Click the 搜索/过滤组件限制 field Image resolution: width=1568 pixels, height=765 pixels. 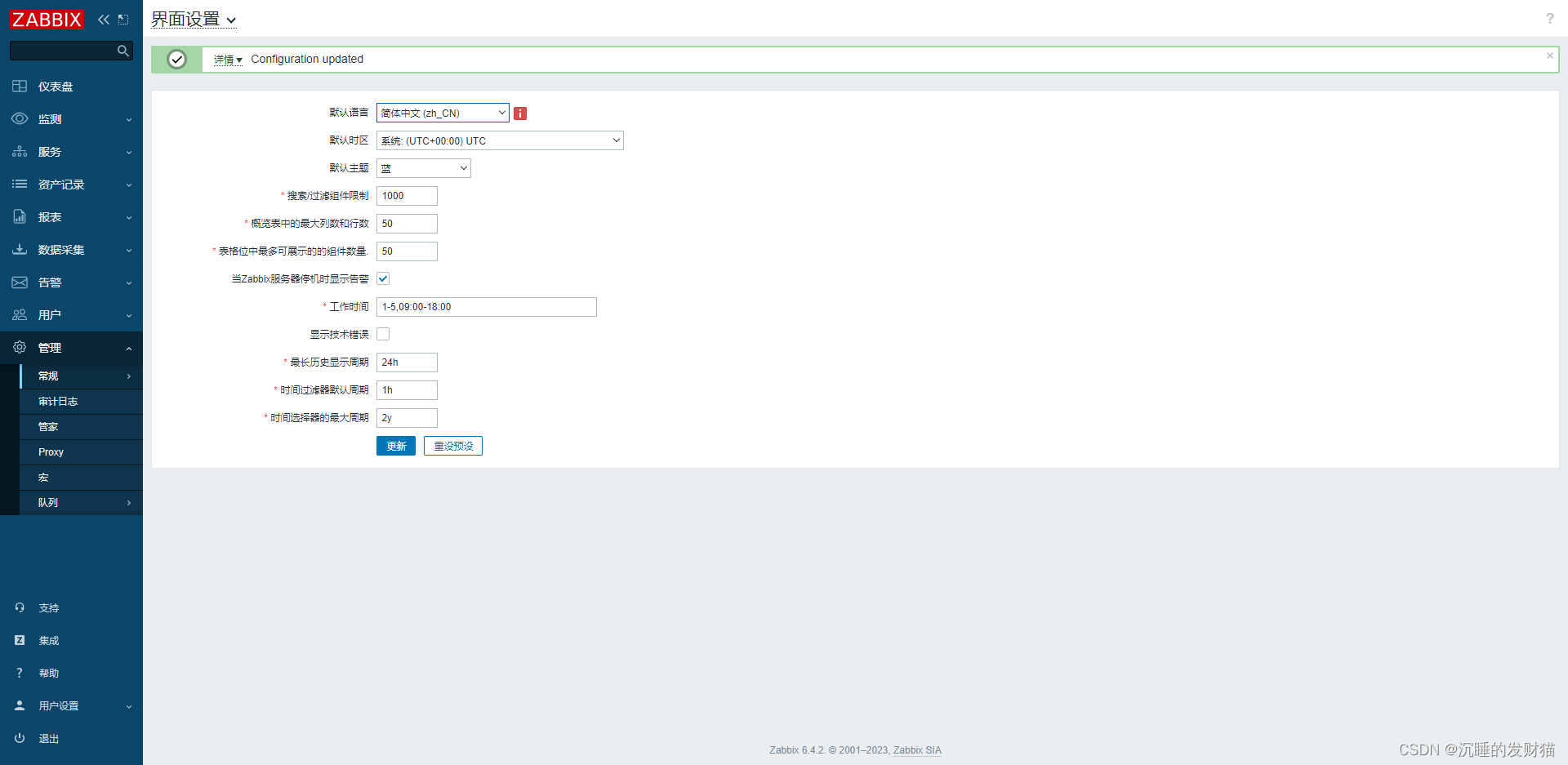(407, 196)
